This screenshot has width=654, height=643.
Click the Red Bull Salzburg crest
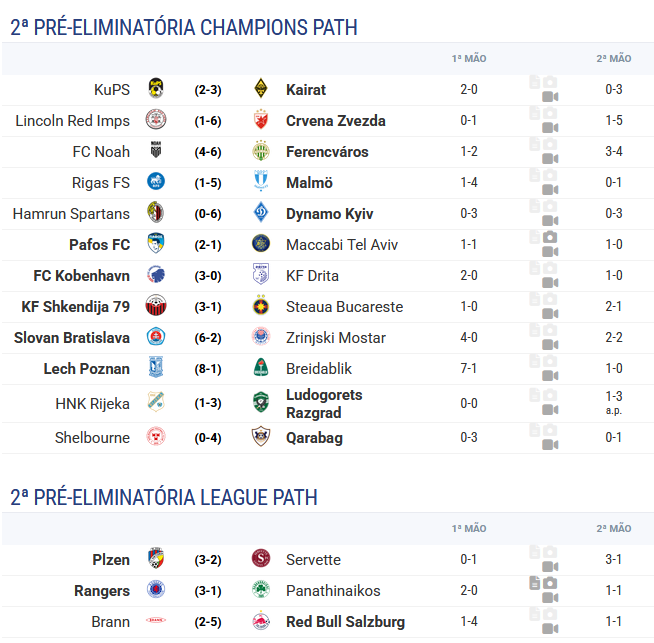pos(261,621)
